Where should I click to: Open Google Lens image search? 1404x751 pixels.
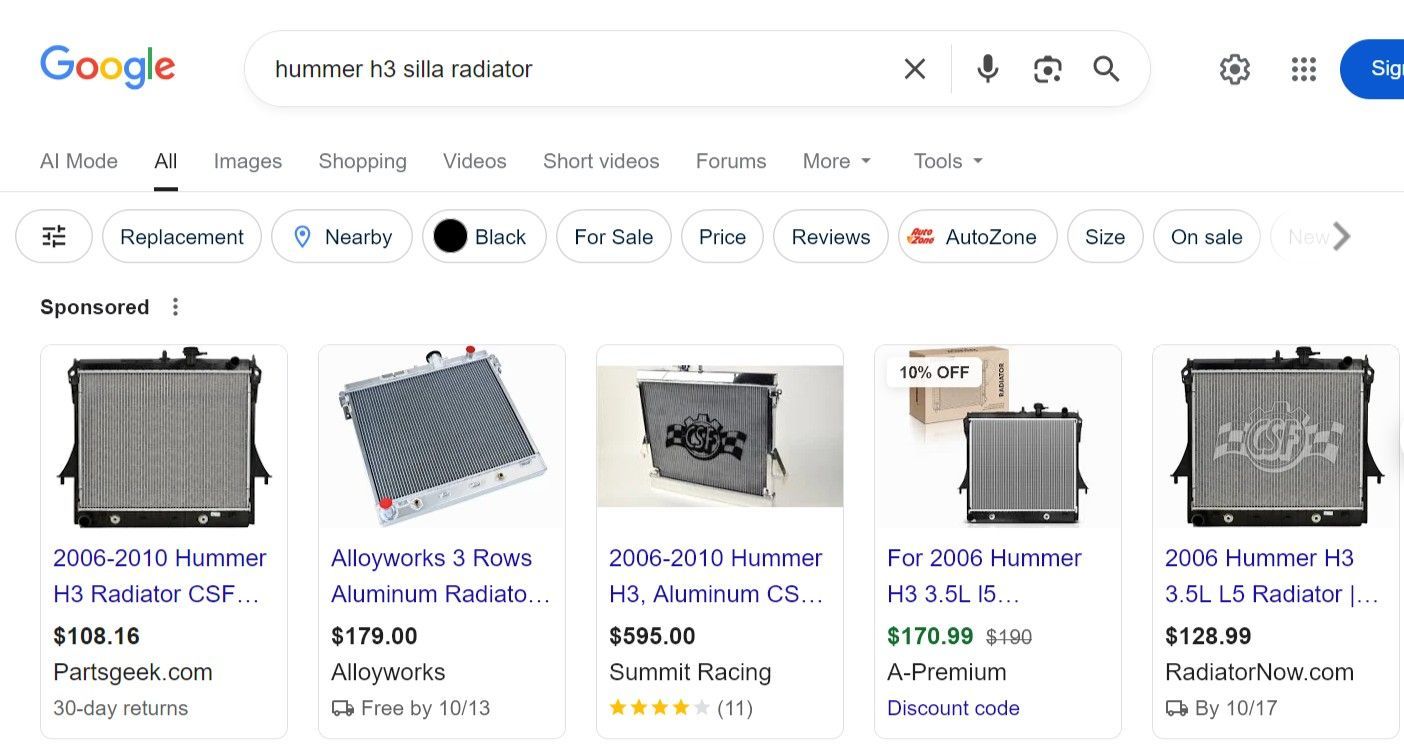click(1047, 69)
